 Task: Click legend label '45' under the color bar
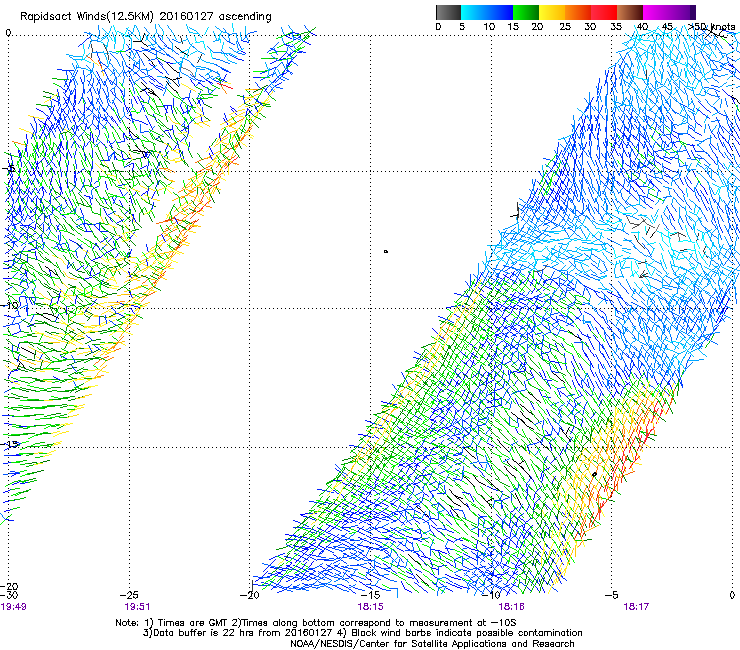(x=667, y=27)
